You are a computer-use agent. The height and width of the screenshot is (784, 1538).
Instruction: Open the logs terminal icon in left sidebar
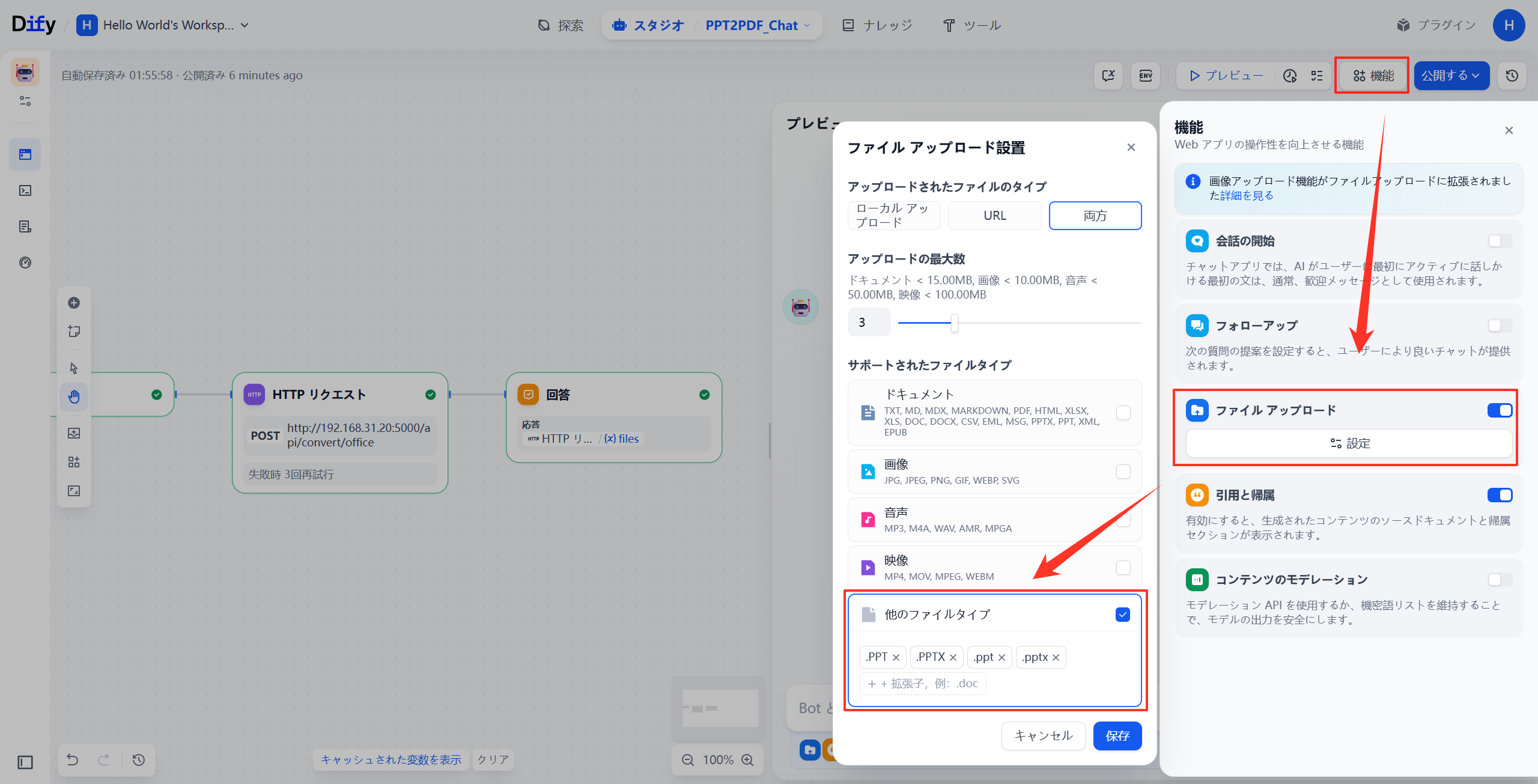[x=25, y=190]
